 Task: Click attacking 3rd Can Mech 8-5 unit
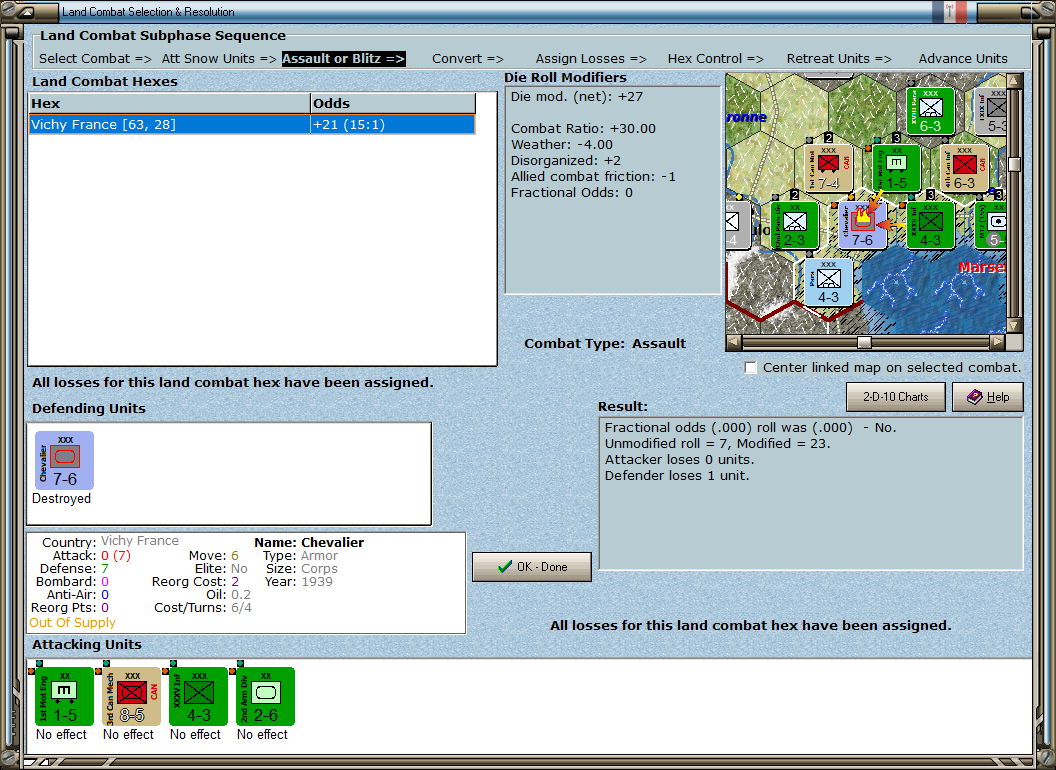[x=131, y=697]
